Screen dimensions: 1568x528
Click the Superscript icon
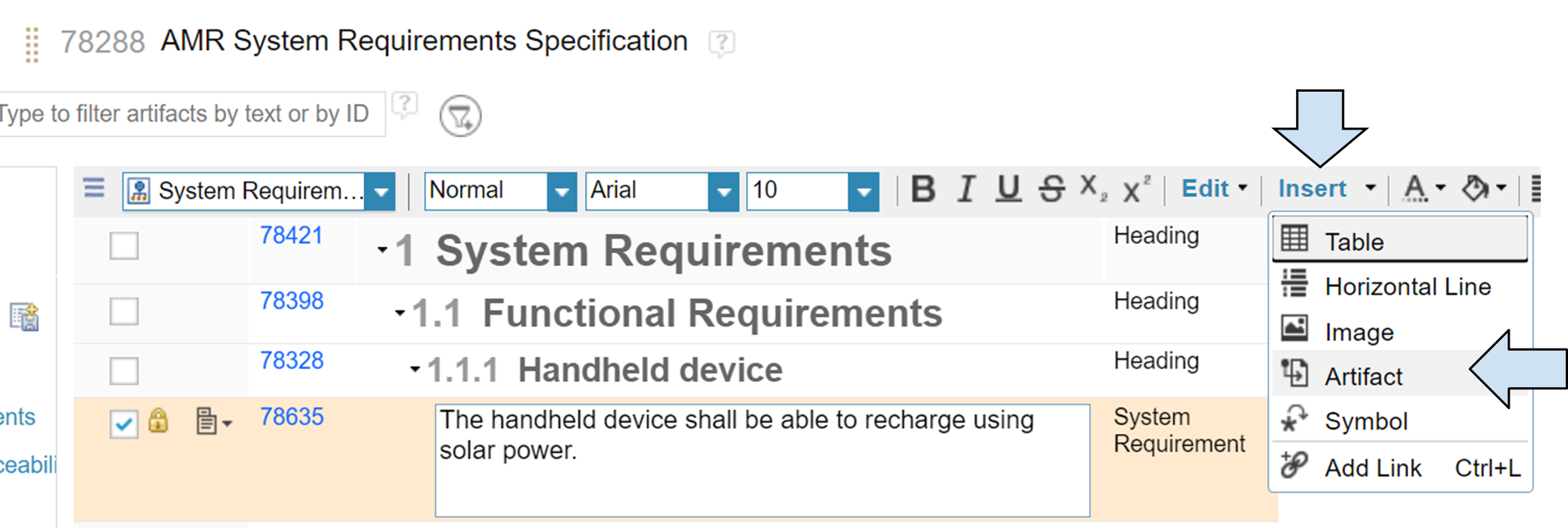[x=1136, y=189]
